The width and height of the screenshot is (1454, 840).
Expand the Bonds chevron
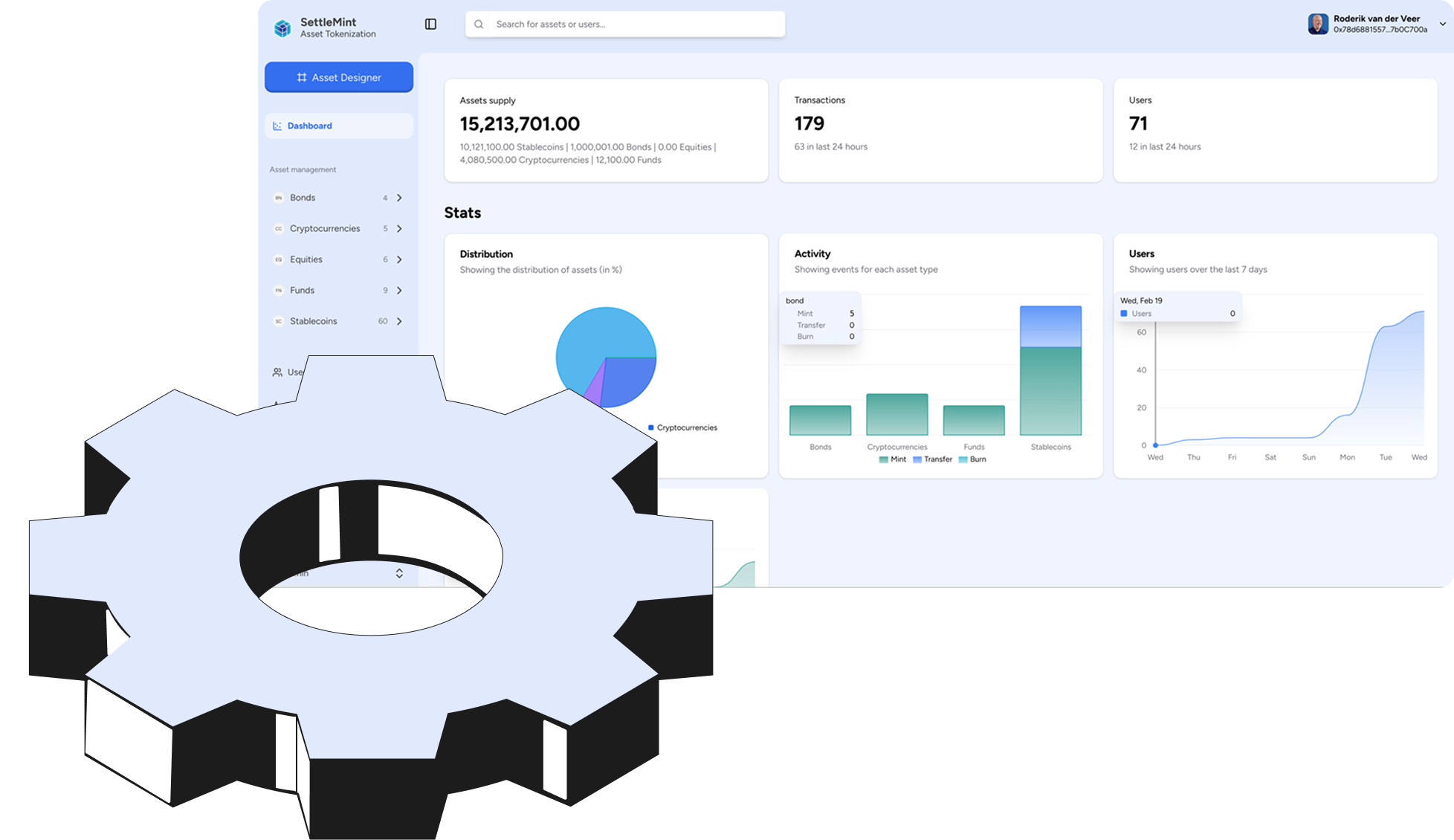pyautogui.click(x=399, y=198)
